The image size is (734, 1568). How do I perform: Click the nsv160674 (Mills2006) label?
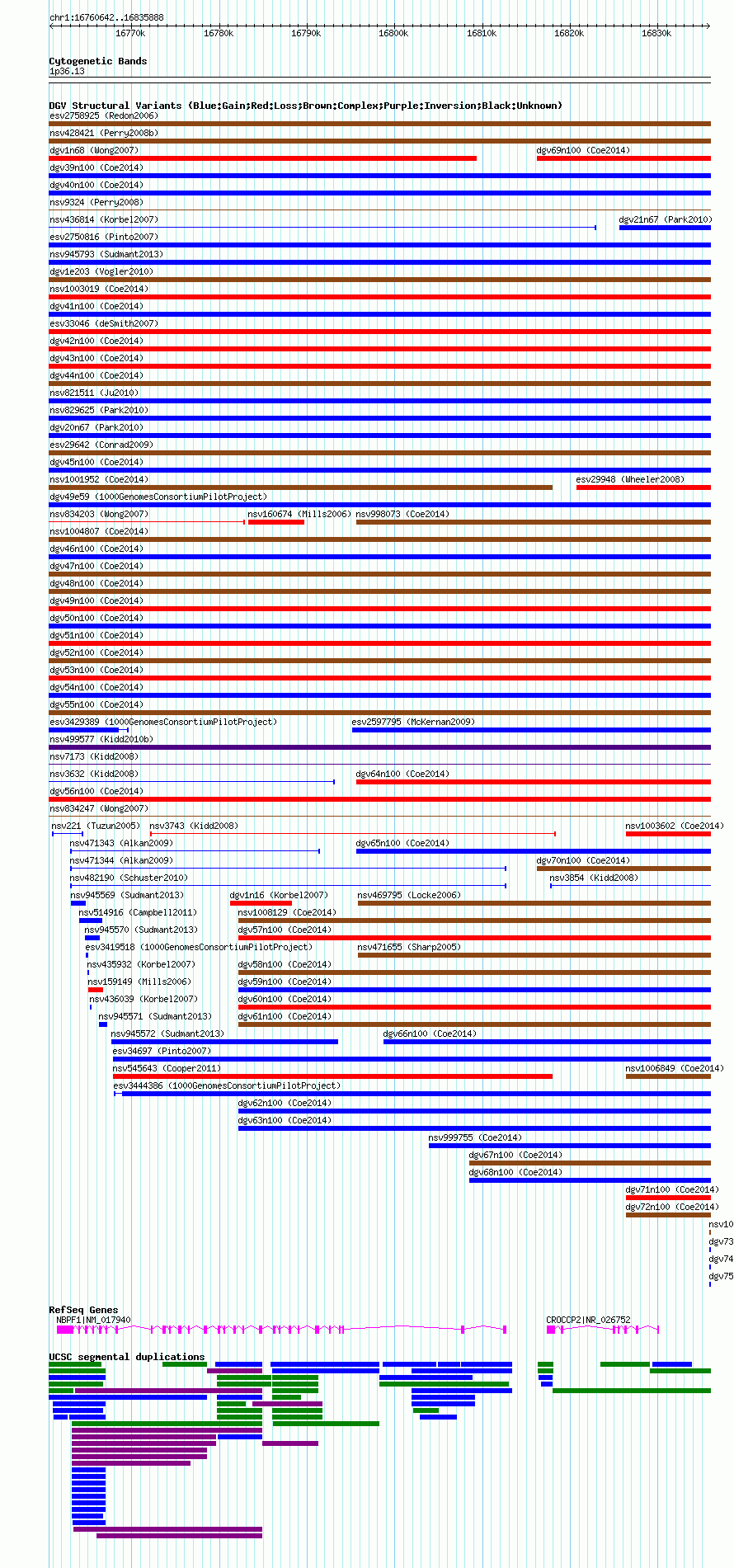299,515
